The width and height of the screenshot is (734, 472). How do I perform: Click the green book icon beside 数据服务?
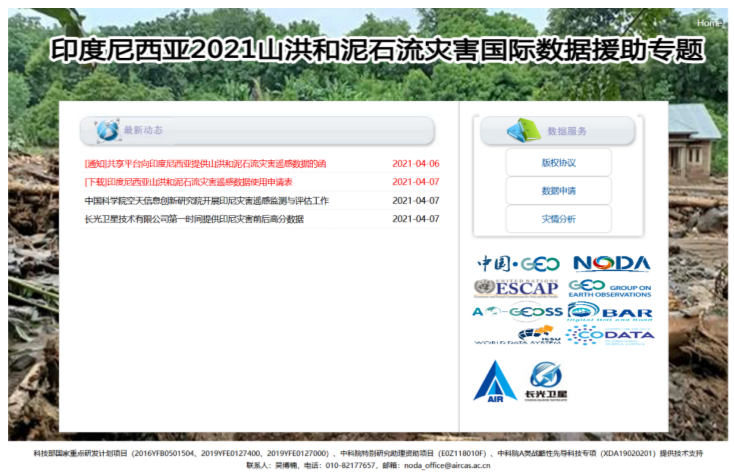click(521, 130)
